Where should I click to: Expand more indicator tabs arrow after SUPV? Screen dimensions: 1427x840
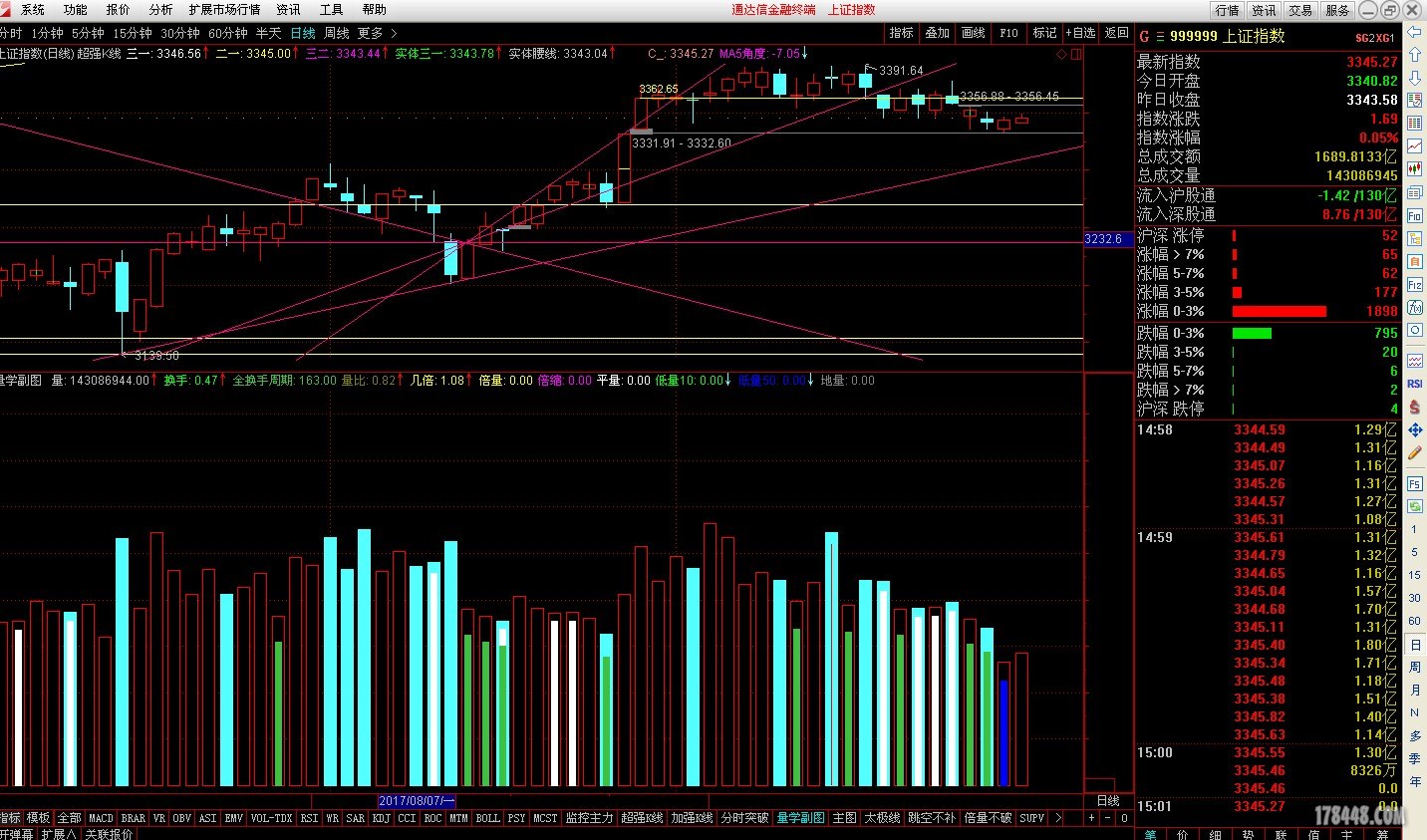pos(1058,818)
